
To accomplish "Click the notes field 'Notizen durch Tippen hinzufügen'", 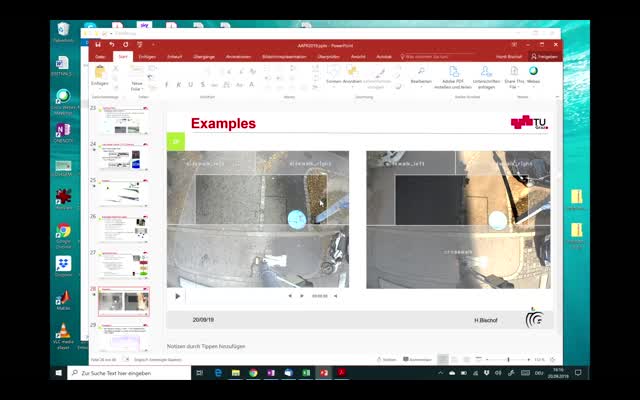I will [x=206, y=346].
